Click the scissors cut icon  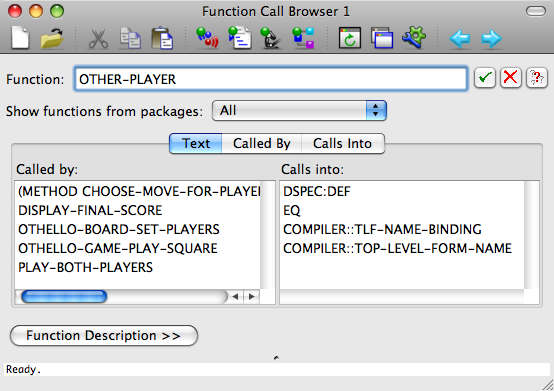pos(98,38)
